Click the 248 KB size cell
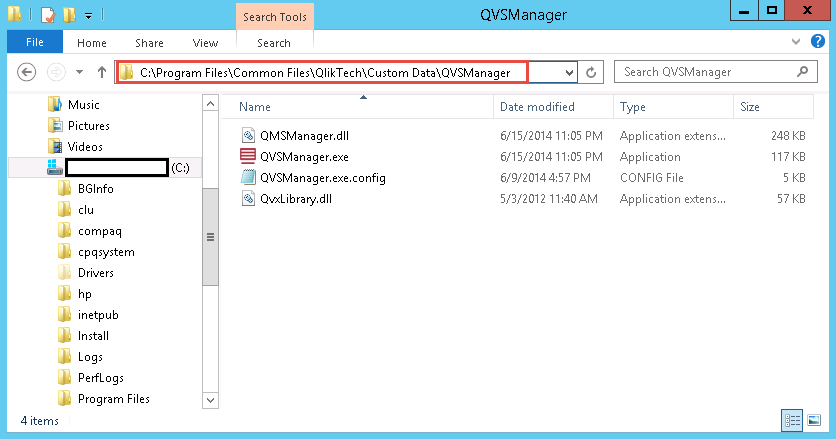Viewport: 836px width, 439px height. coord(788,136)
